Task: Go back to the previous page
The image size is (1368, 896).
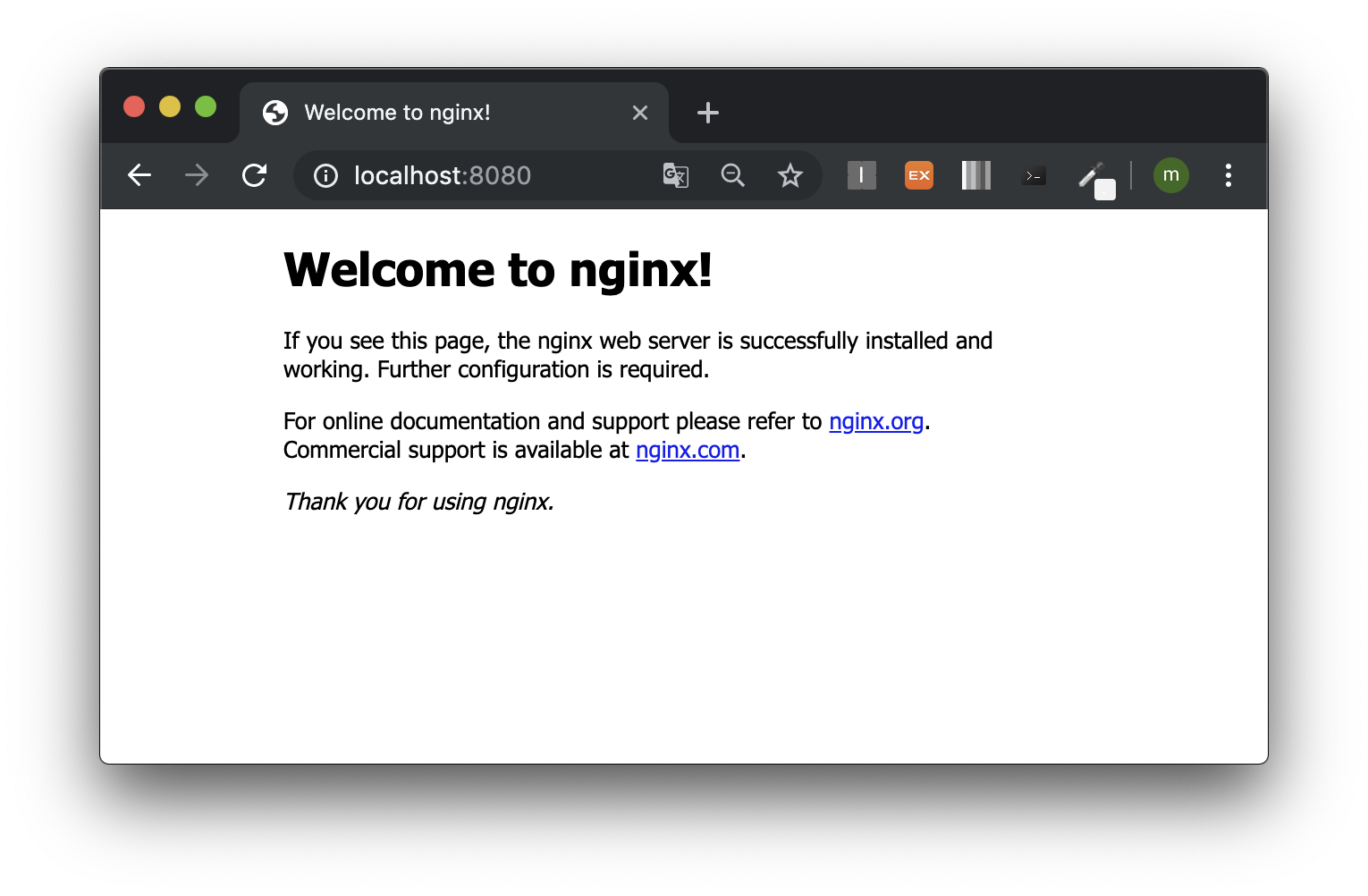Action: point(139,175)
